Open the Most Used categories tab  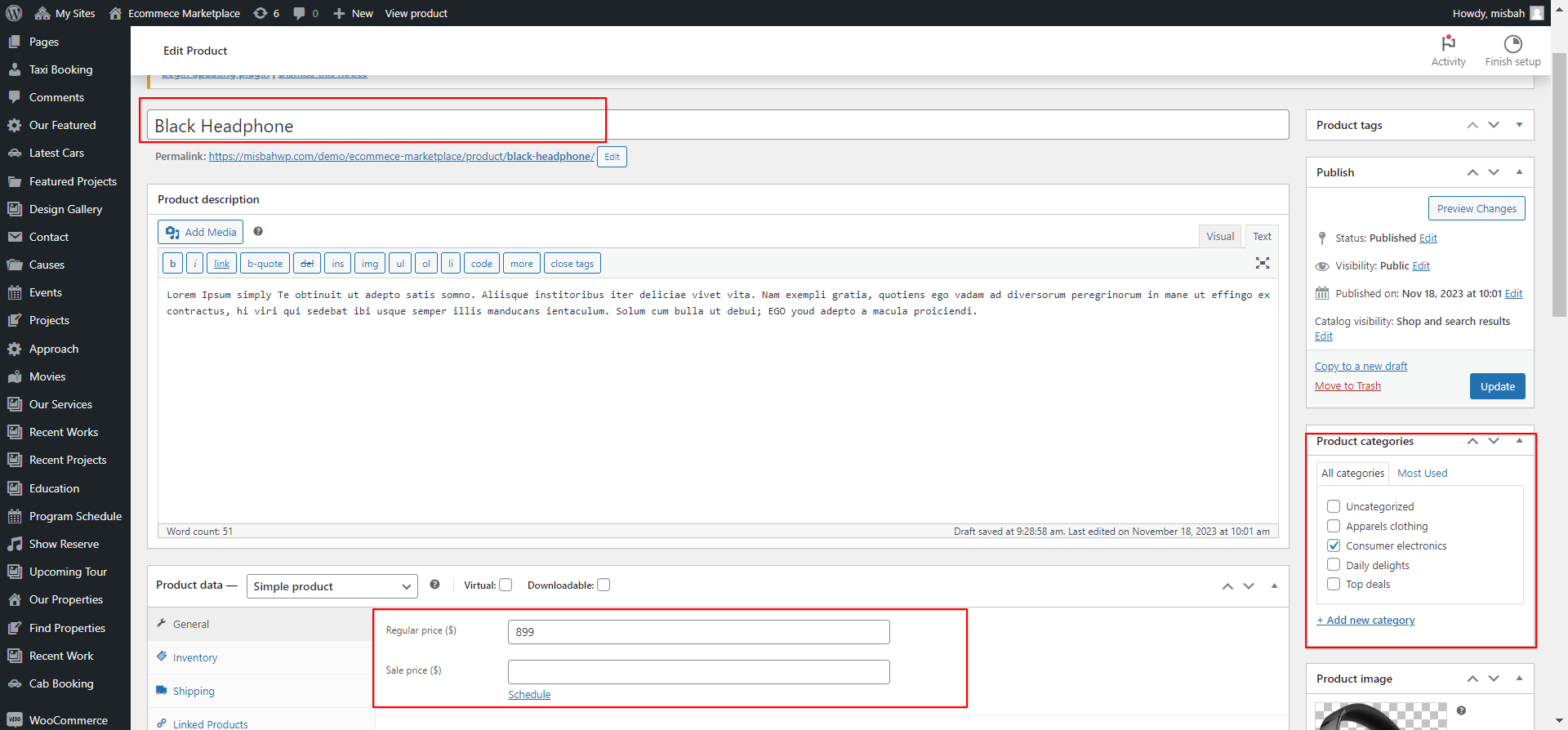1422,474
